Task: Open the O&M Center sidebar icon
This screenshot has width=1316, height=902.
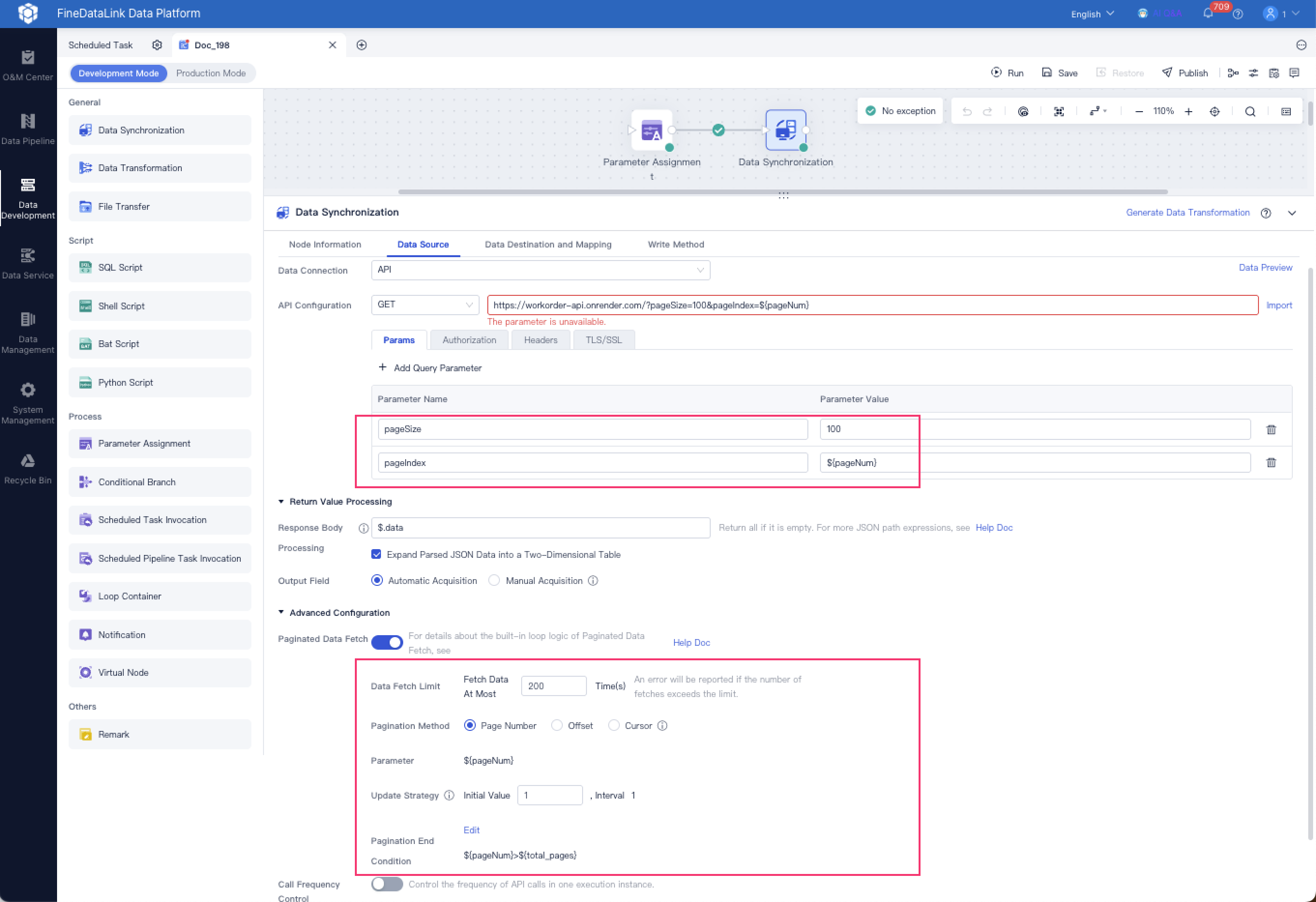Action: point(28,65)
